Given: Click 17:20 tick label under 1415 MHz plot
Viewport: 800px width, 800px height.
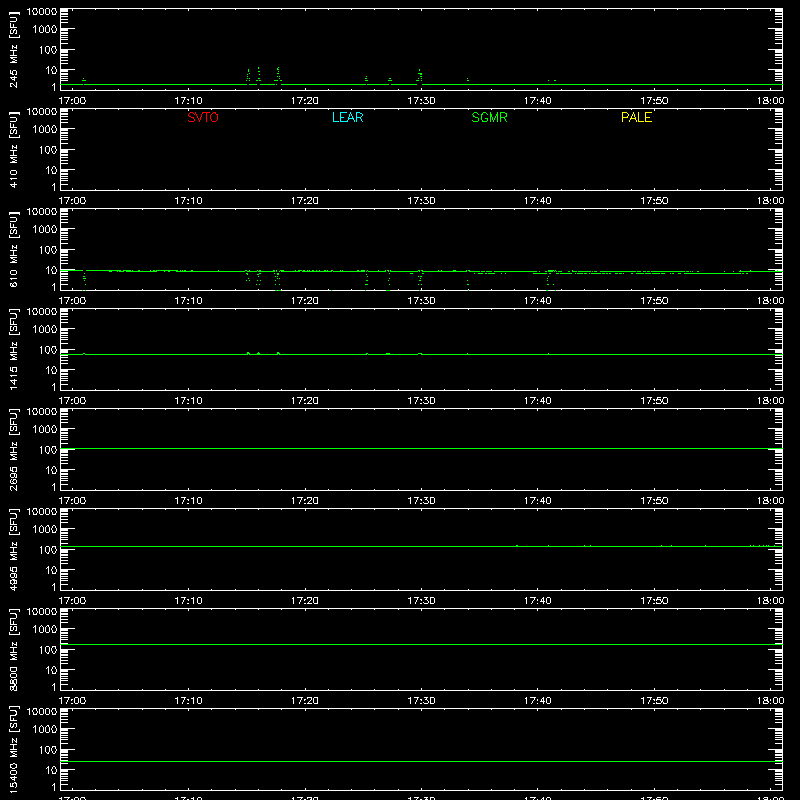Looking at the screenshot, I should tap(305, 401).
